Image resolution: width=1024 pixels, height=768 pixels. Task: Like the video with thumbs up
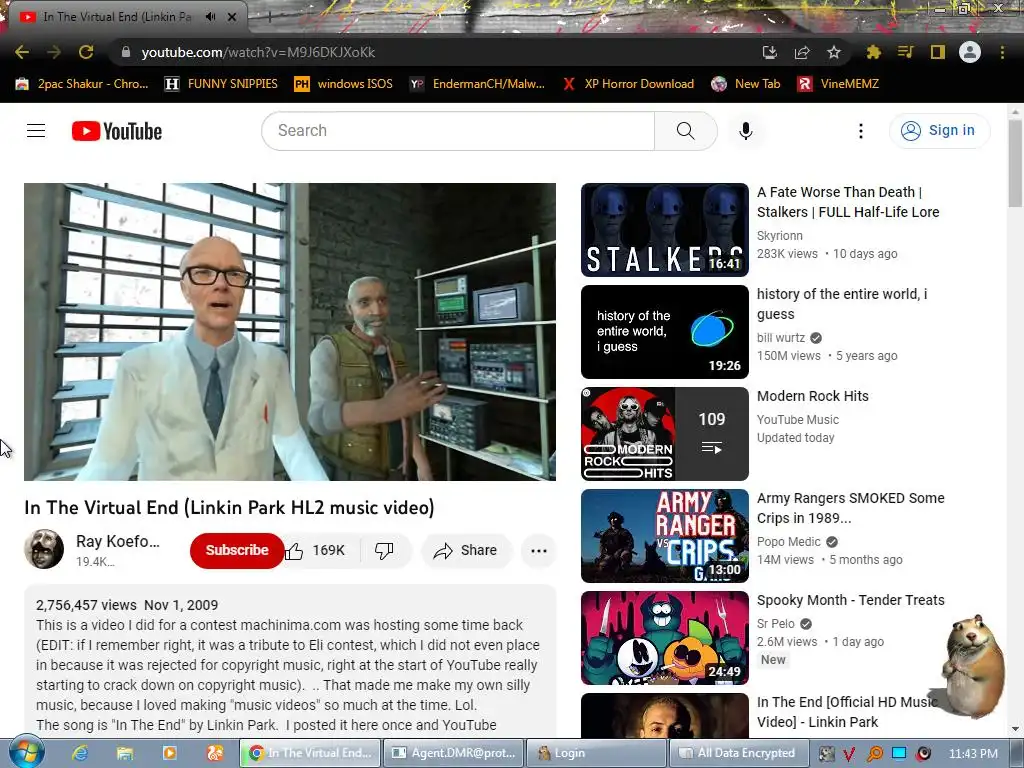(317, 551)
